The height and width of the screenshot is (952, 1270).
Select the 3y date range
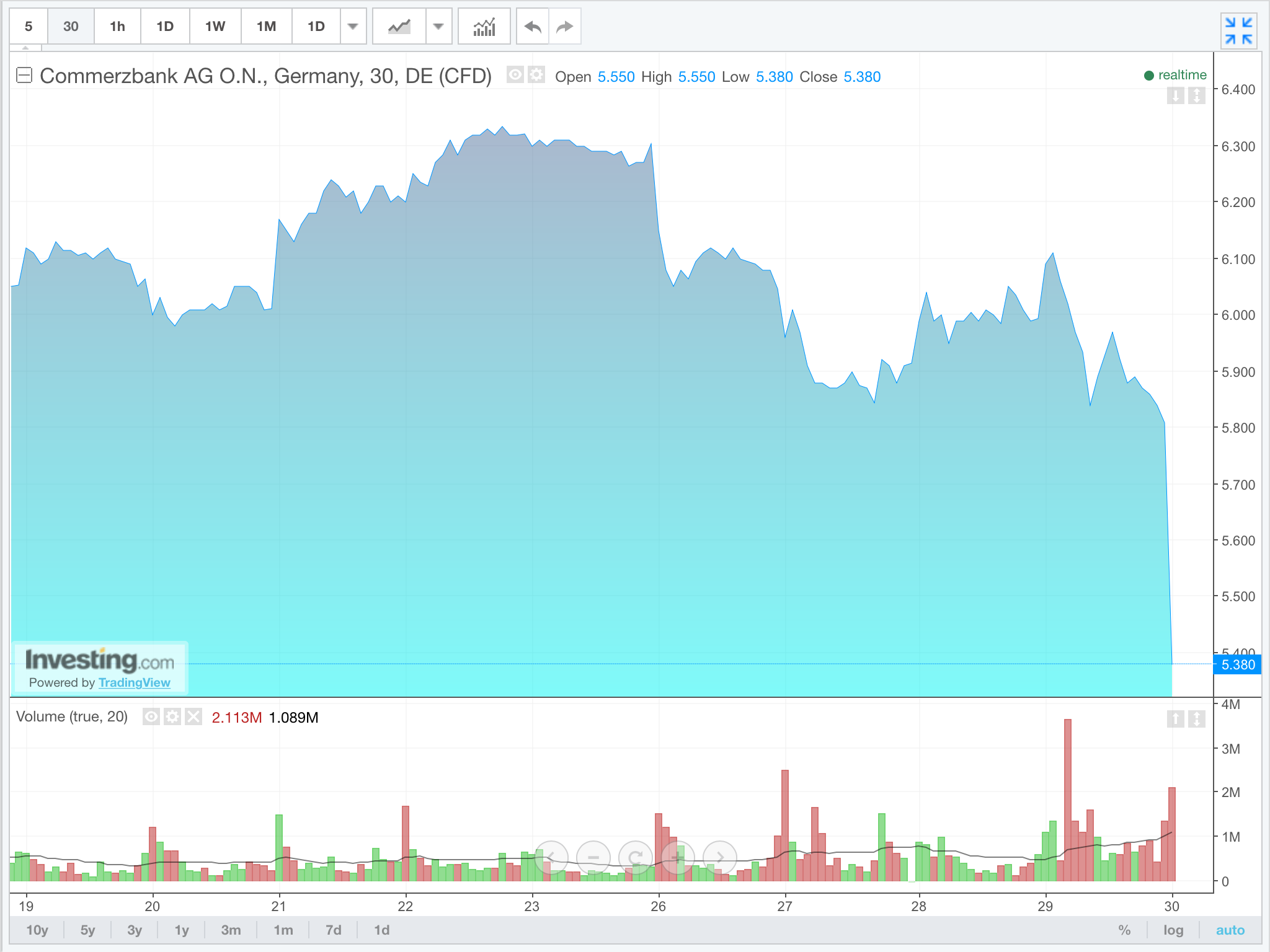[x=135, y=930]
